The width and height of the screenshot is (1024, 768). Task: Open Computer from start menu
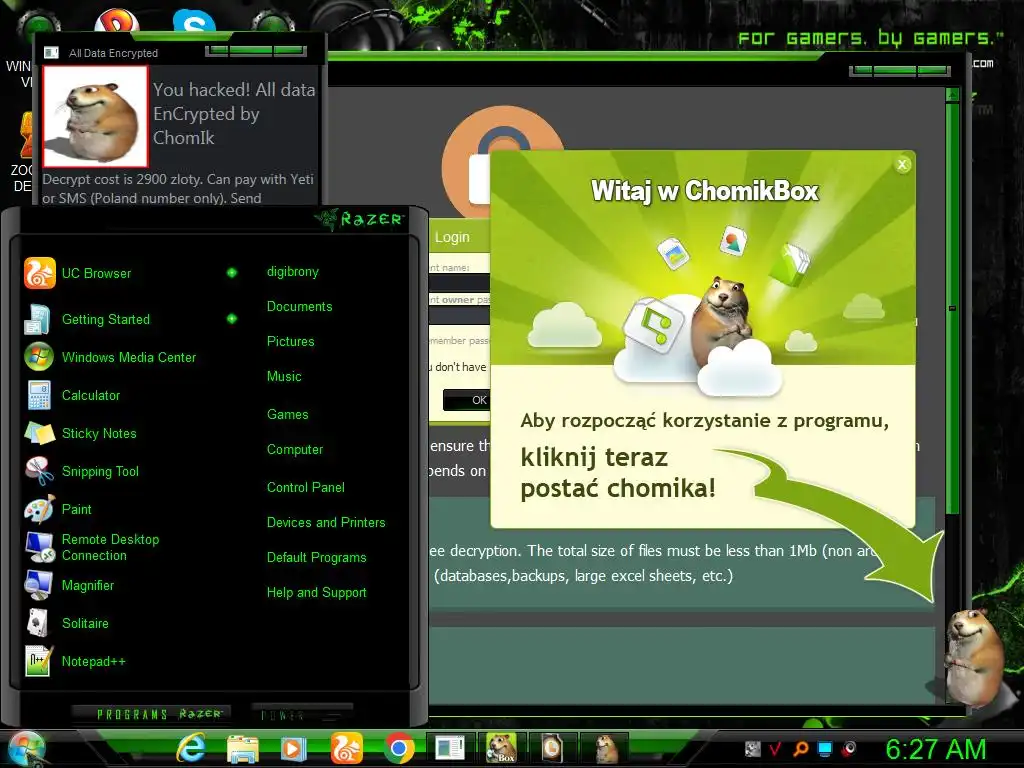tap(295, 449)
